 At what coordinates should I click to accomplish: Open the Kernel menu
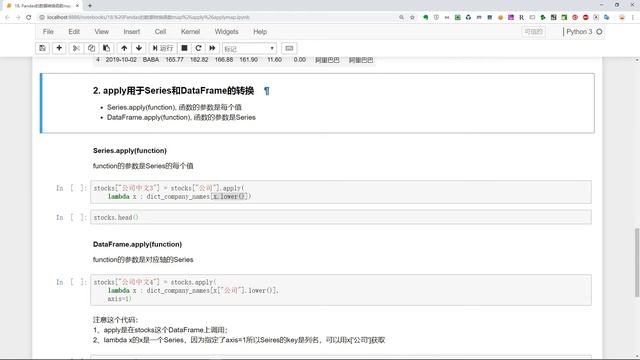(190, 31)
